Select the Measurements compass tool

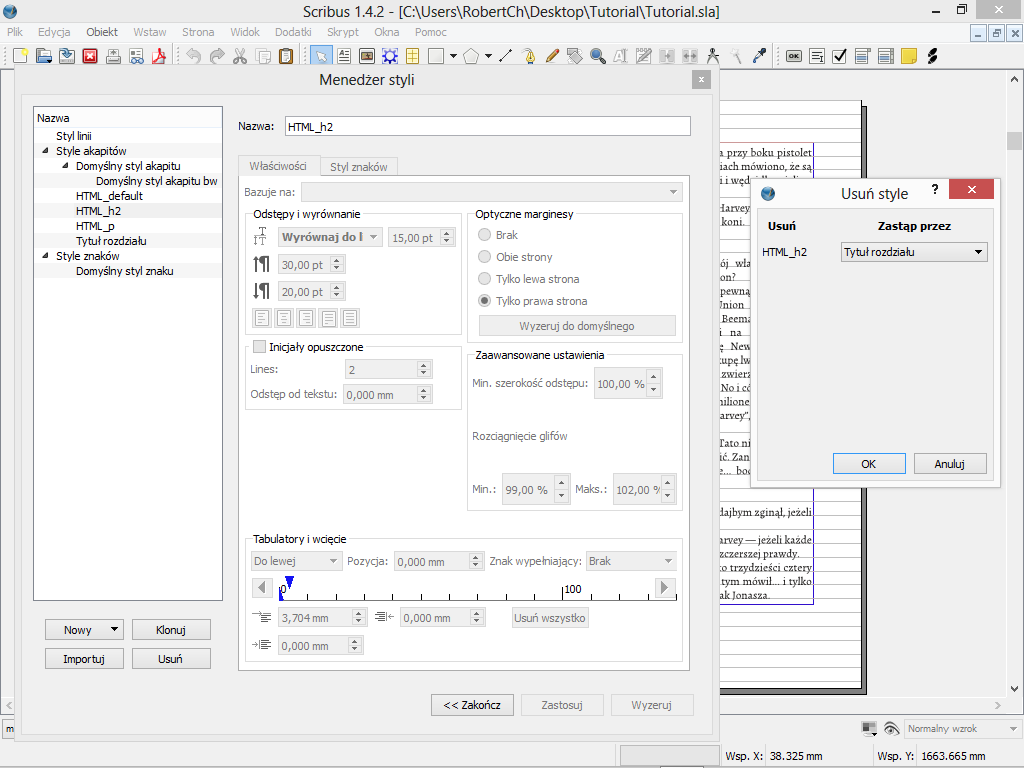(713, 56)
